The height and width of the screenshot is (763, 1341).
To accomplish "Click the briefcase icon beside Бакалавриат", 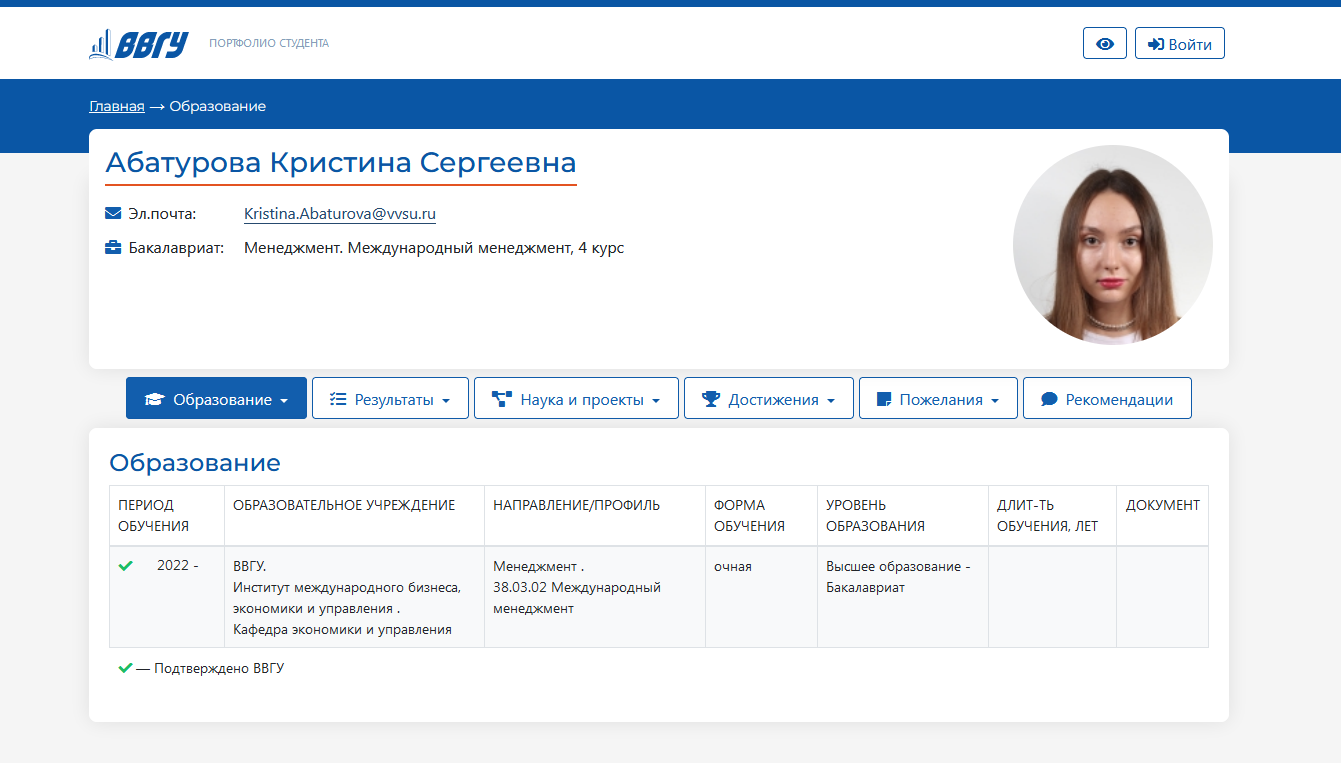I will pyautogui.click(x=113, y=247).
